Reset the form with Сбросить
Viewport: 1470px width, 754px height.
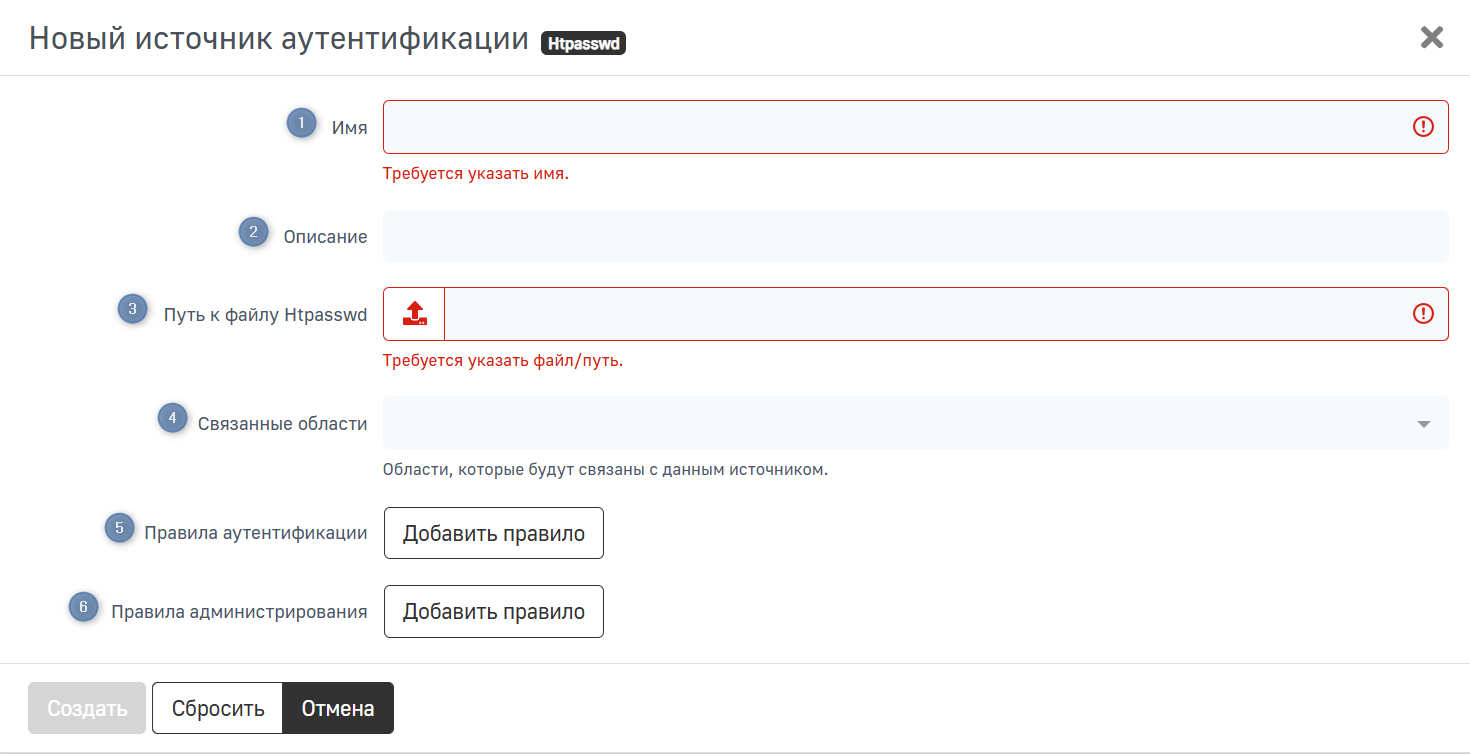coord(218,709)
